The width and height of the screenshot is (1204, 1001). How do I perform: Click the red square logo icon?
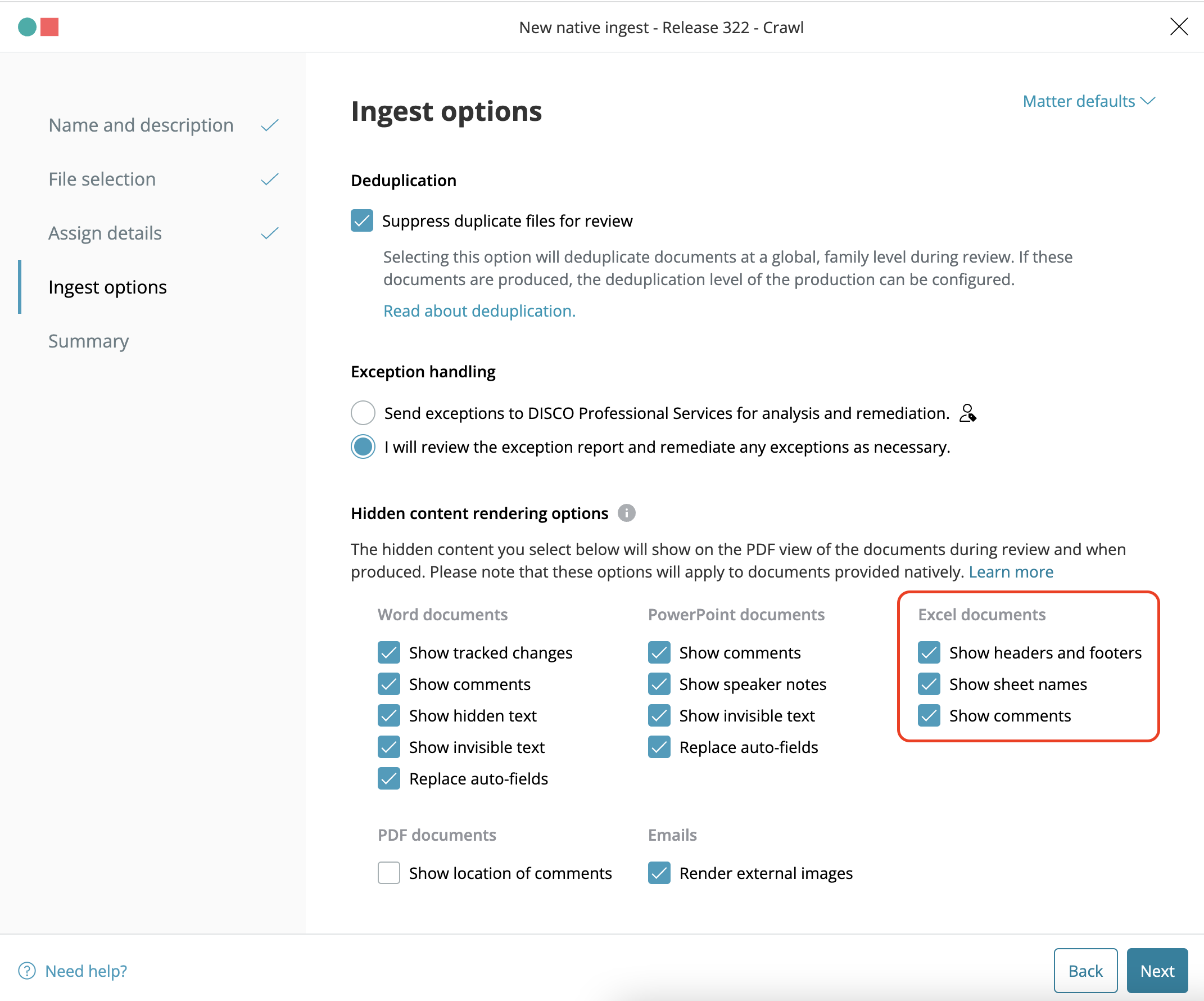pyautogui.click(x=50, y=27)
